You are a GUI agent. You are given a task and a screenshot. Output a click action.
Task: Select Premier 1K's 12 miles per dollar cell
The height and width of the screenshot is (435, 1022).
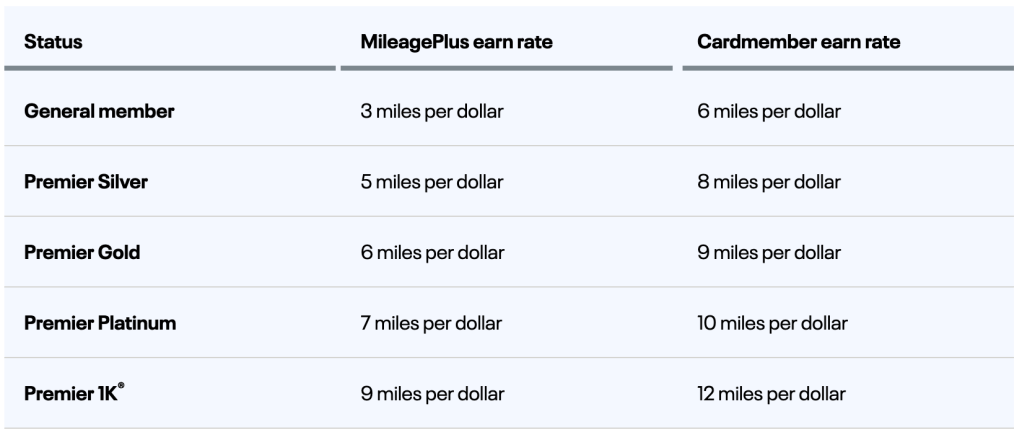tap(771, 394)
